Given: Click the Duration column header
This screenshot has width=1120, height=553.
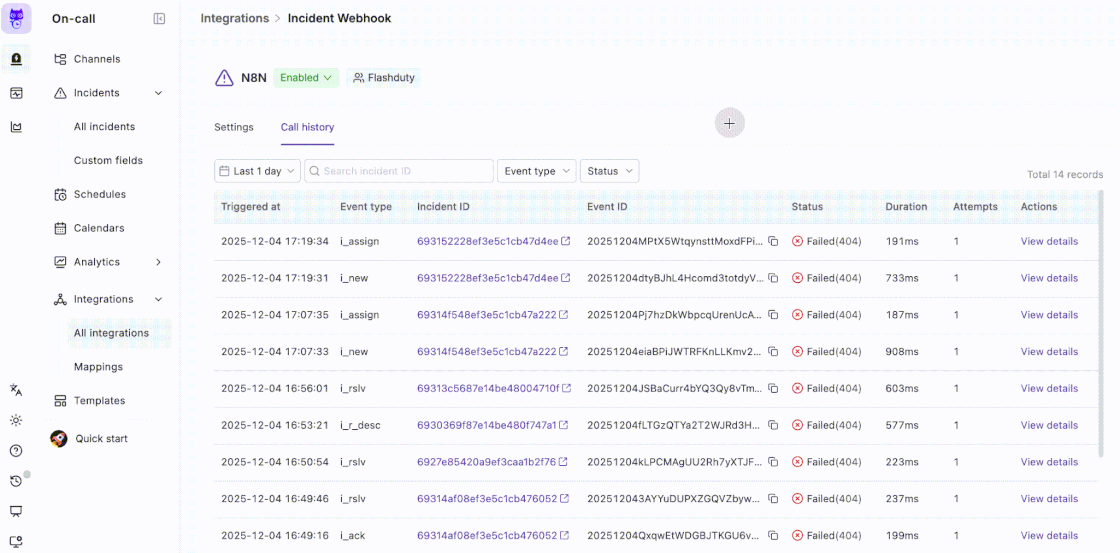Looking at the screenshot, I should tap(906, 206).
